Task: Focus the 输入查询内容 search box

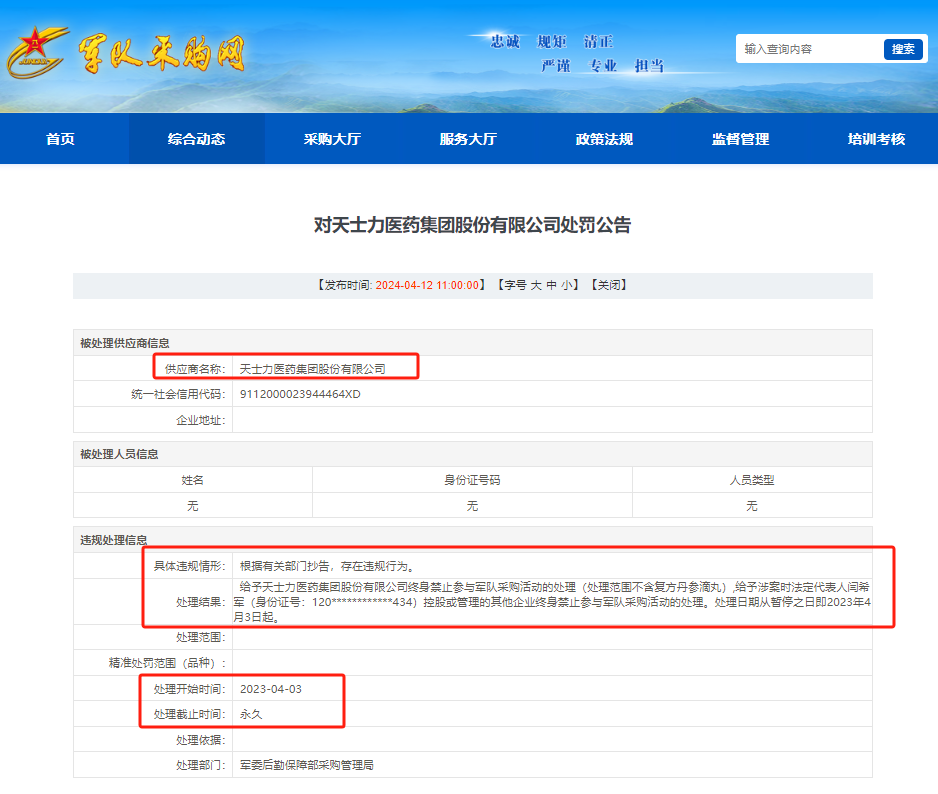Action: point(809,49)
